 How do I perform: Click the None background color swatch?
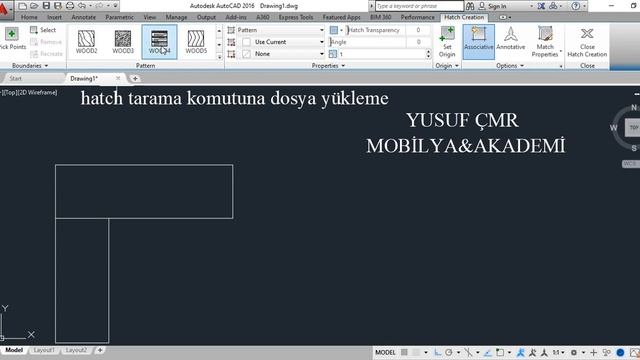tap(246, 53)
